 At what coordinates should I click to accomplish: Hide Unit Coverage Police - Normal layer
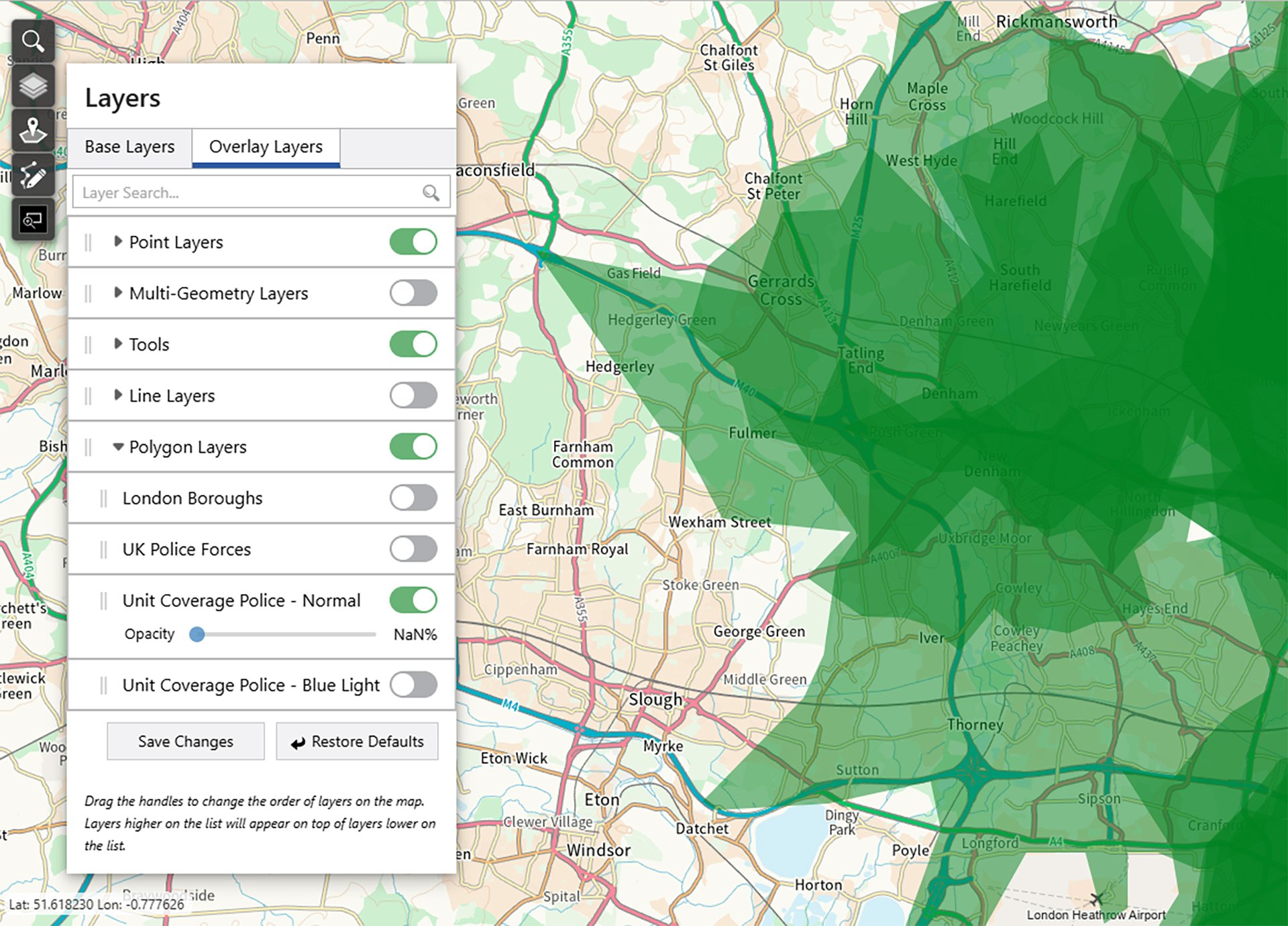pos(413,600)
